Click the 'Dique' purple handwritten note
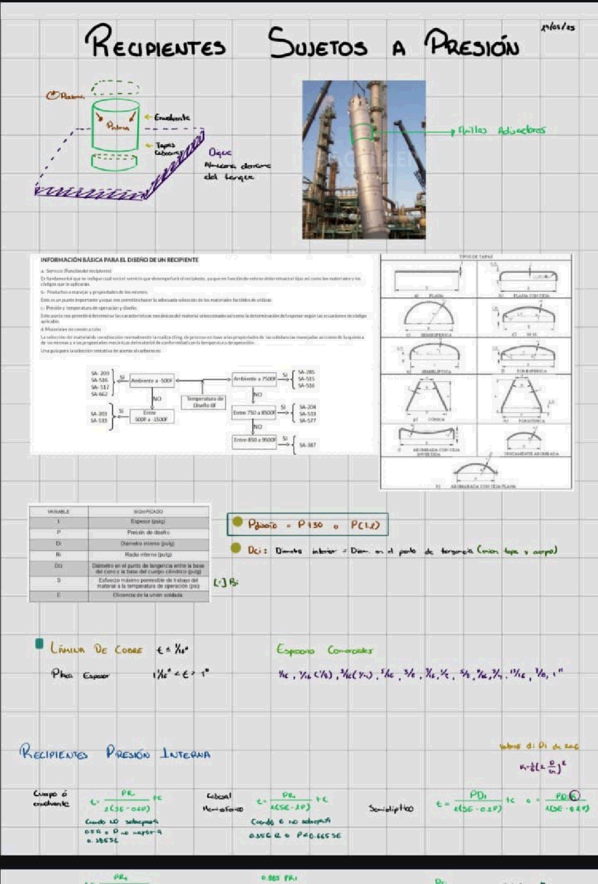Screen dimensions: 598x884 (x=220, y=152)
